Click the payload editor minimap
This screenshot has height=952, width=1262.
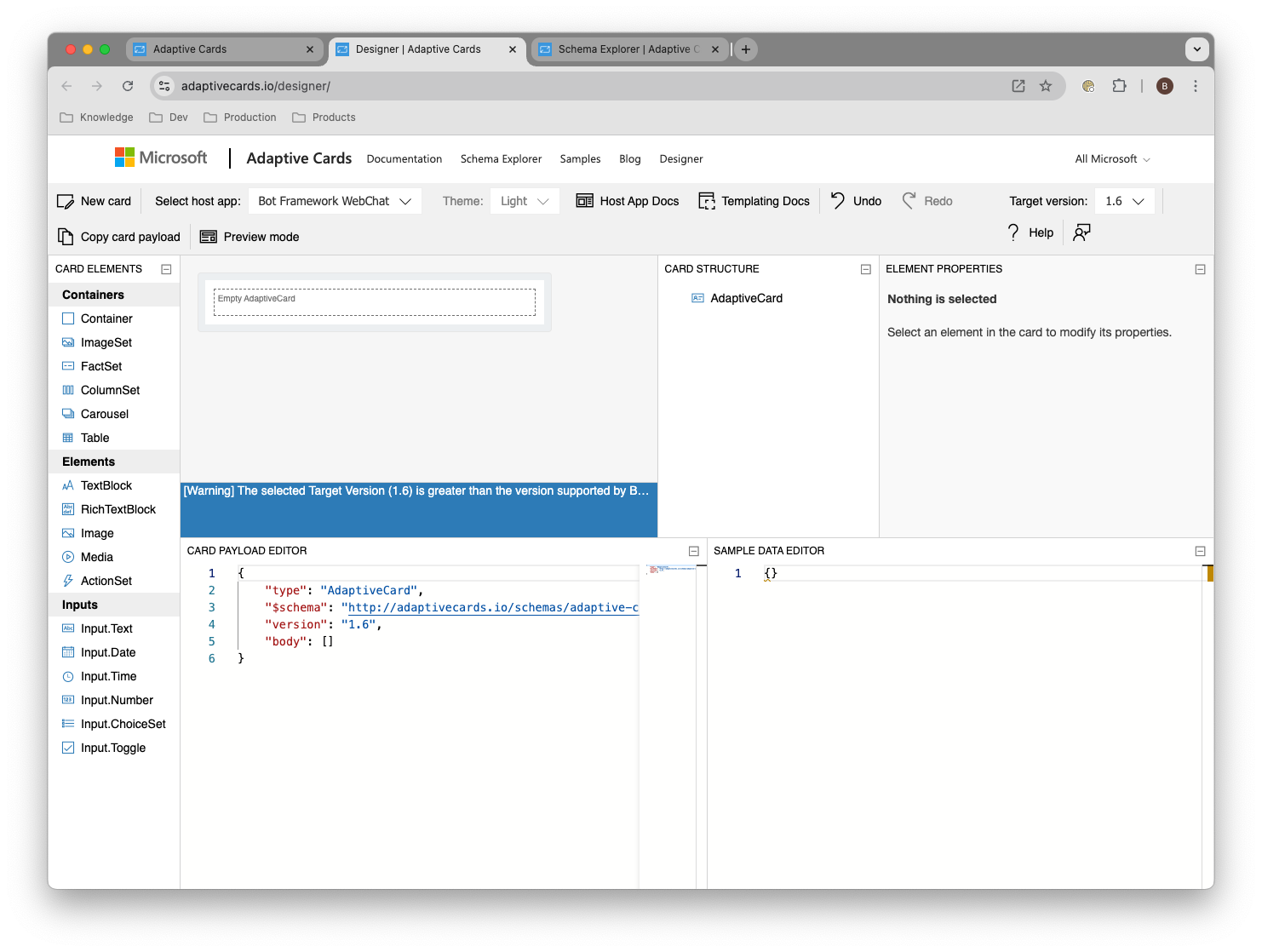click(672, 570)
